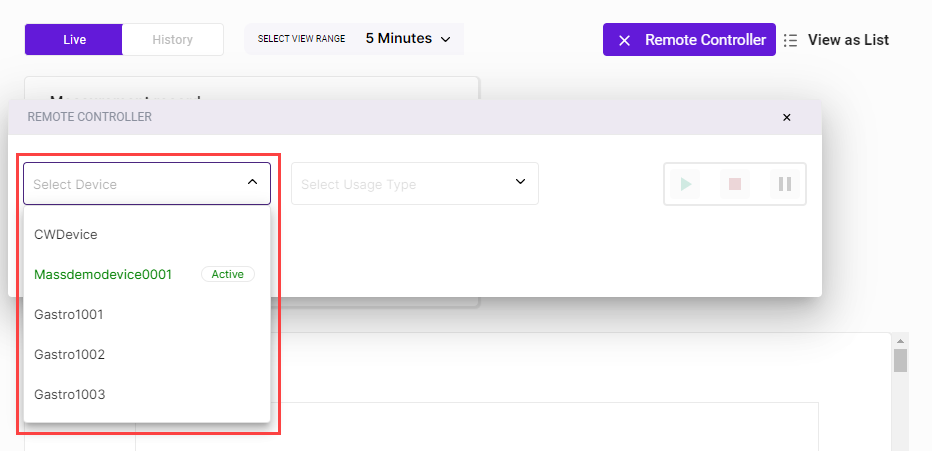Screen dimensions: 932x451
Task: Click the Select Usage Type chevron arrow
Action: click(520, 182)
